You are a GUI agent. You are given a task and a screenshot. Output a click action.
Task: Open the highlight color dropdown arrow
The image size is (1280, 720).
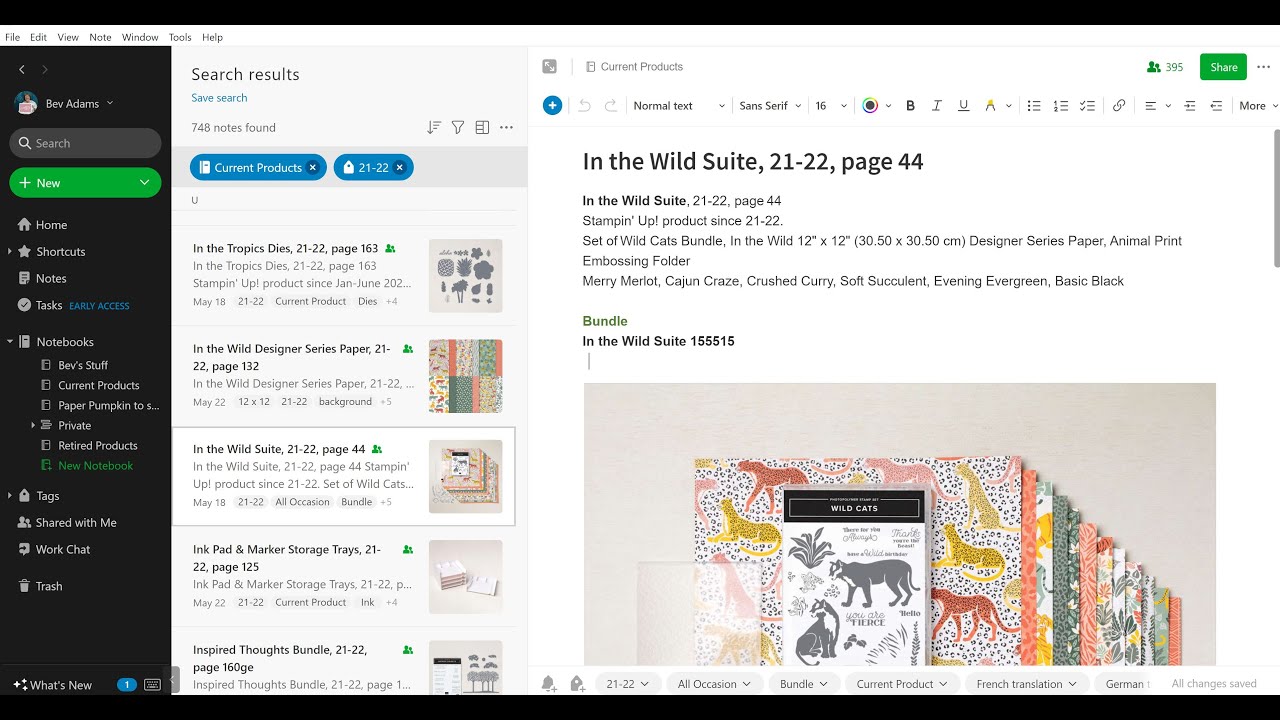point(1009,106)
